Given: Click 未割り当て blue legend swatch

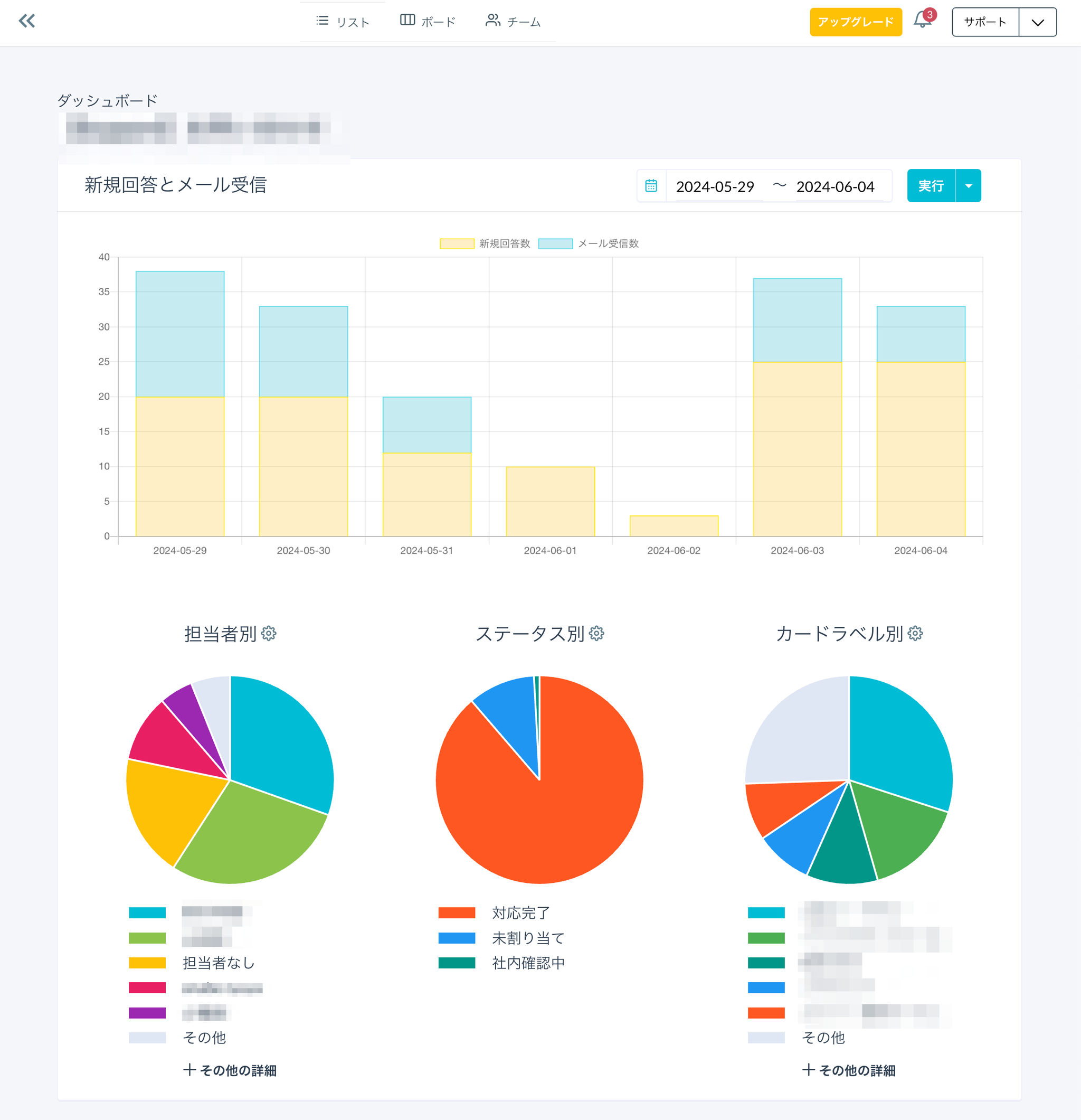Looking at the screenshot, I should pos(457,938).
